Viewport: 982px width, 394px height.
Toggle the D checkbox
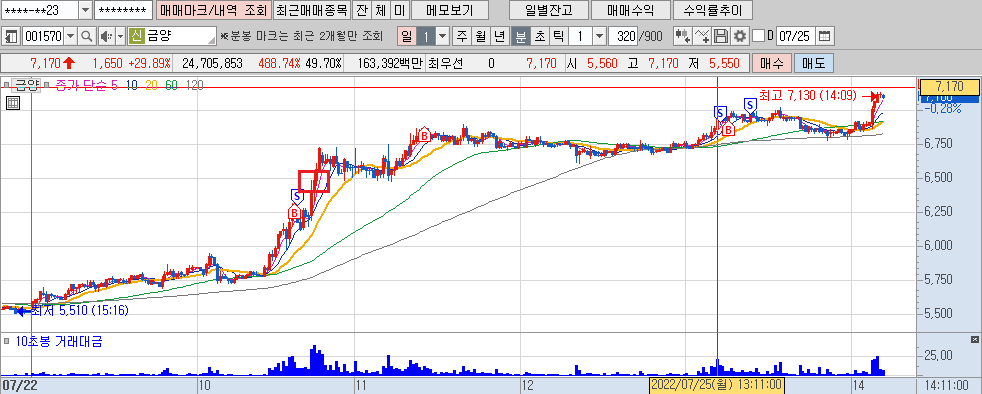click(758, 36)
